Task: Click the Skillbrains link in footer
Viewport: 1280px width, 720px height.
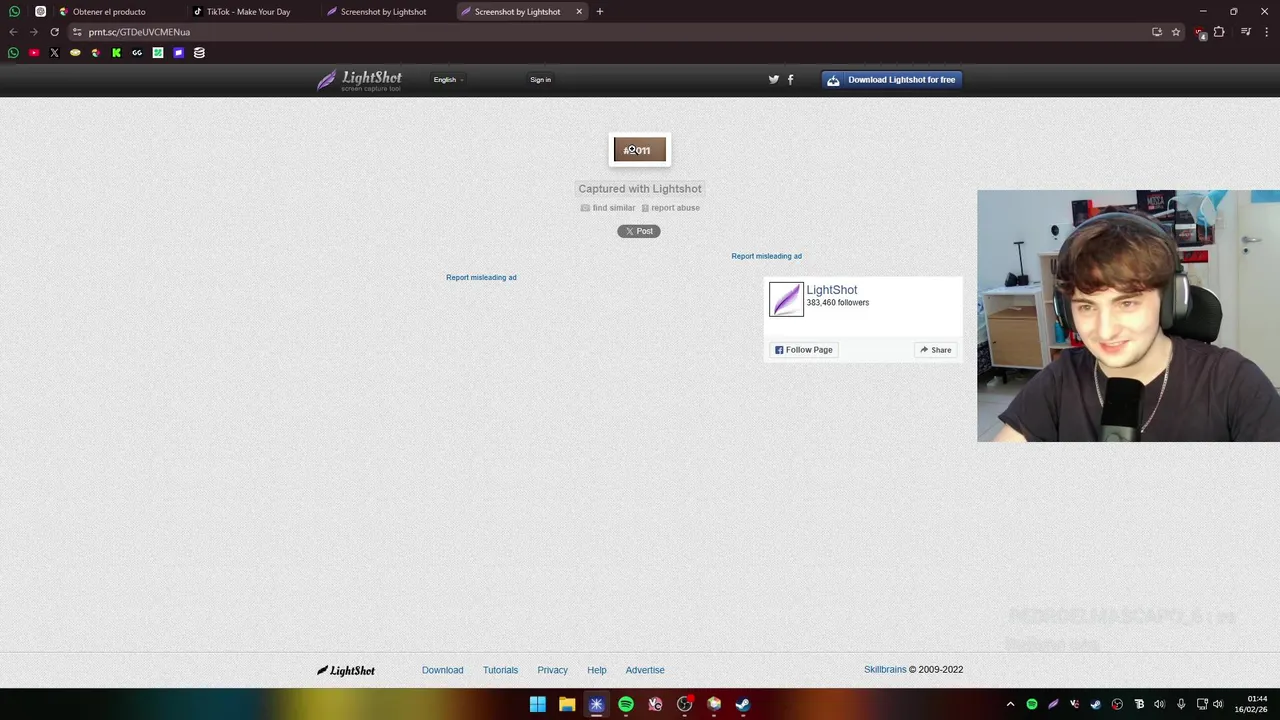Action: click(x=885, y=670)
